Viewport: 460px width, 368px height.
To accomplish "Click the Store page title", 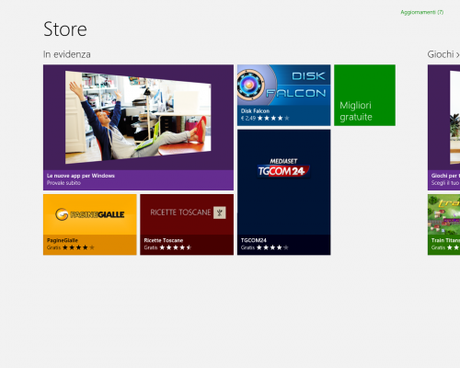I will 65,29.
